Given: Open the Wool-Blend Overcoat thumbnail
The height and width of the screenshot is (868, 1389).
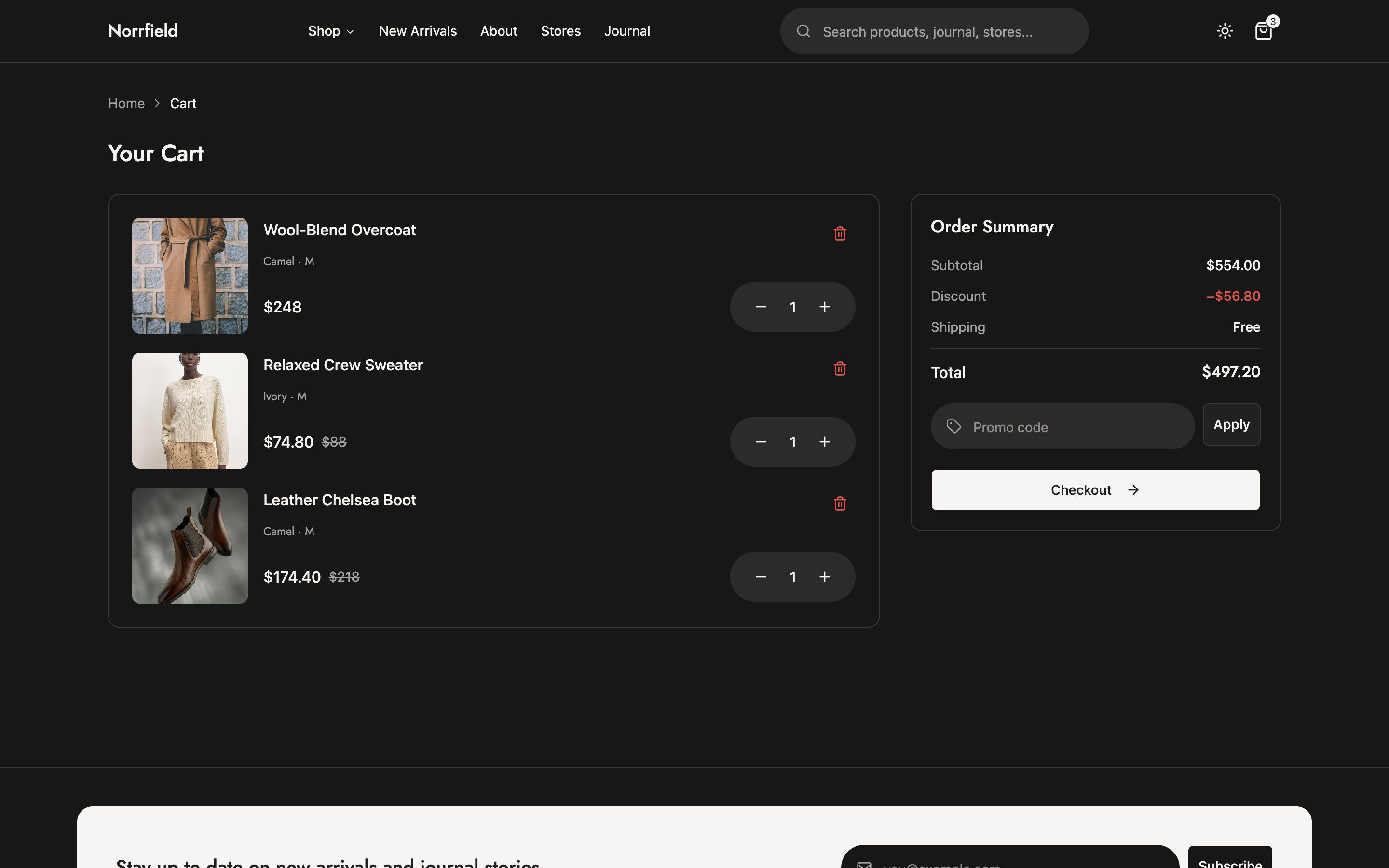Looking at the screenshot, I should [190, 275].
